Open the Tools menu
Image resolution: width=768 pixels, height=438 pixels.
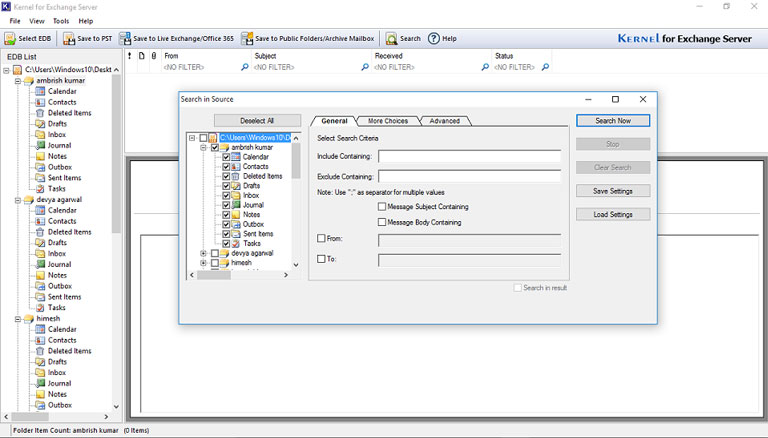pyautogui.click(x=61, y=21)
